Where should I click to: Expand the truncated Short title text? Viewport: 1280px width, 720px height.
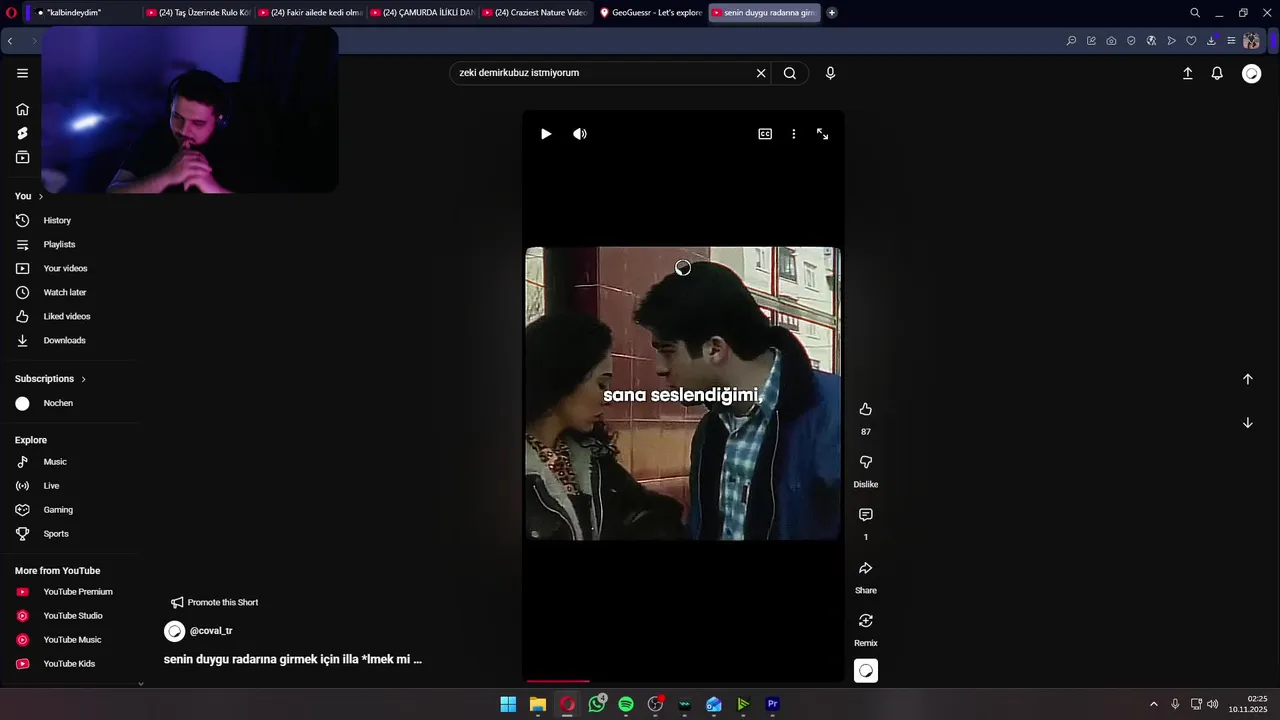(x=293, y=660)
